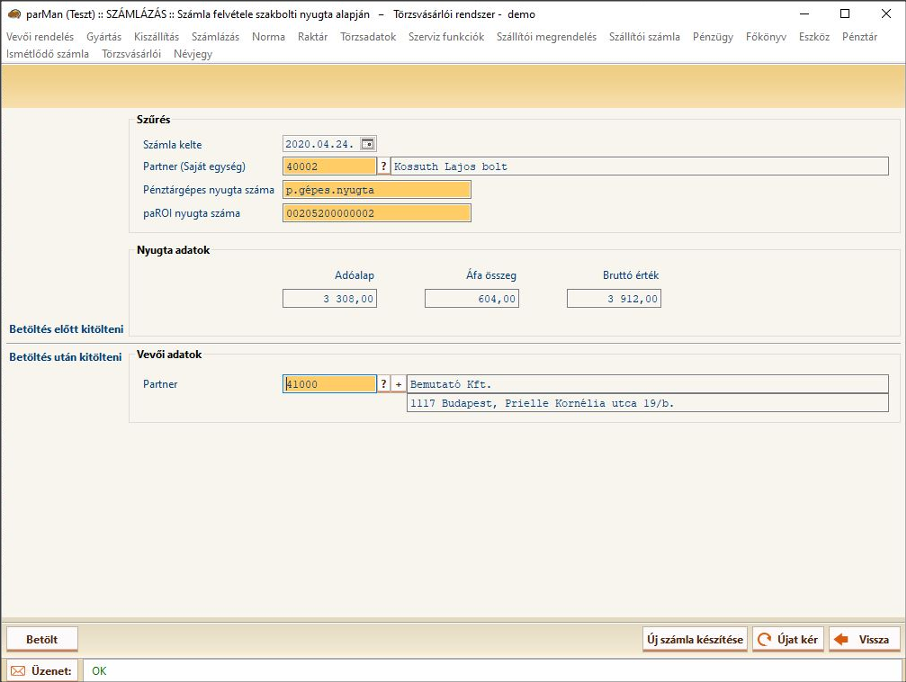Click the OK status message text
Screen dimensions: 906x682
(x=99, y=670)
